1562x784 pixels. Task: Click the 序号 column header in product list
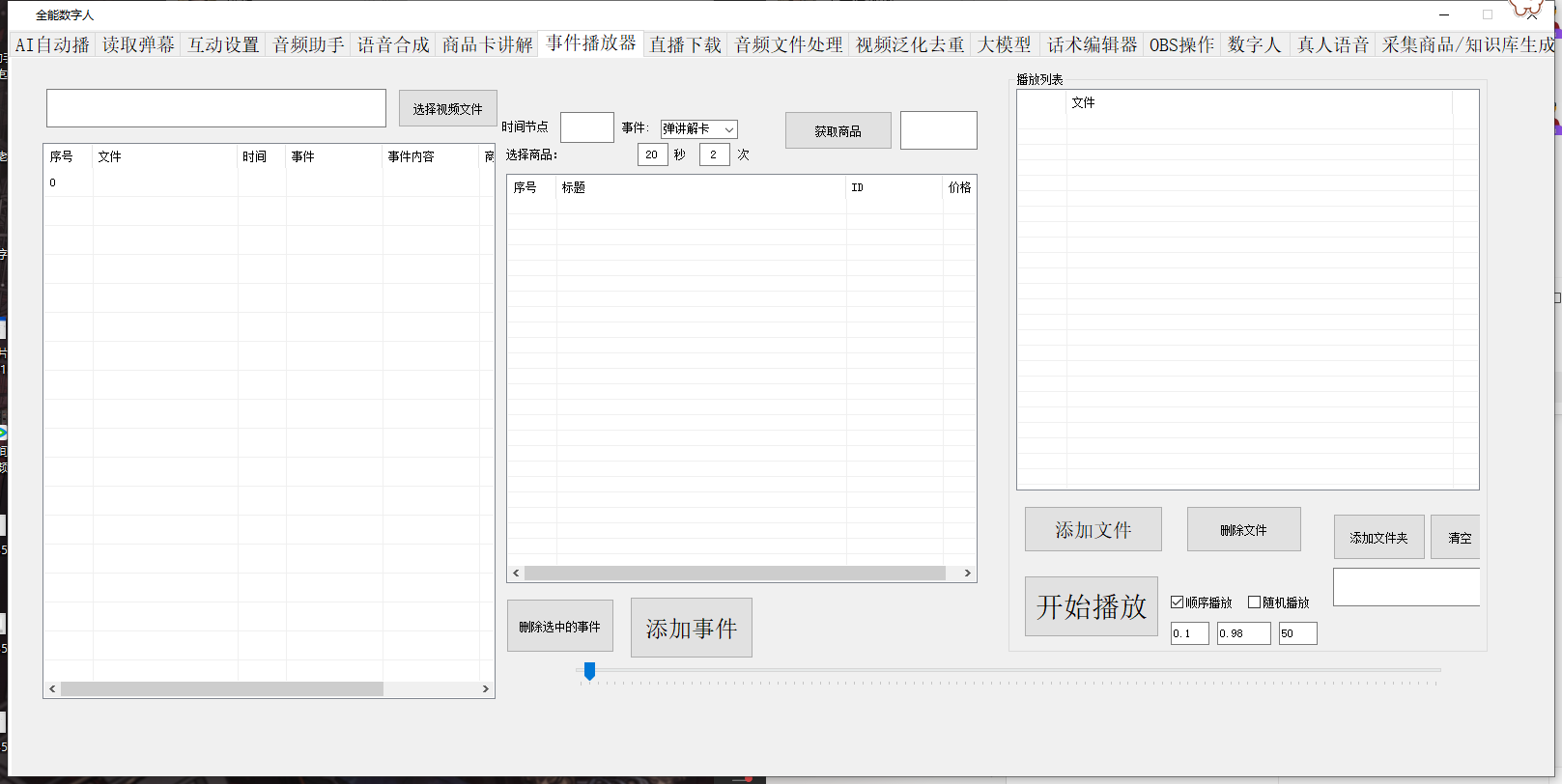[x=532, y=187]
